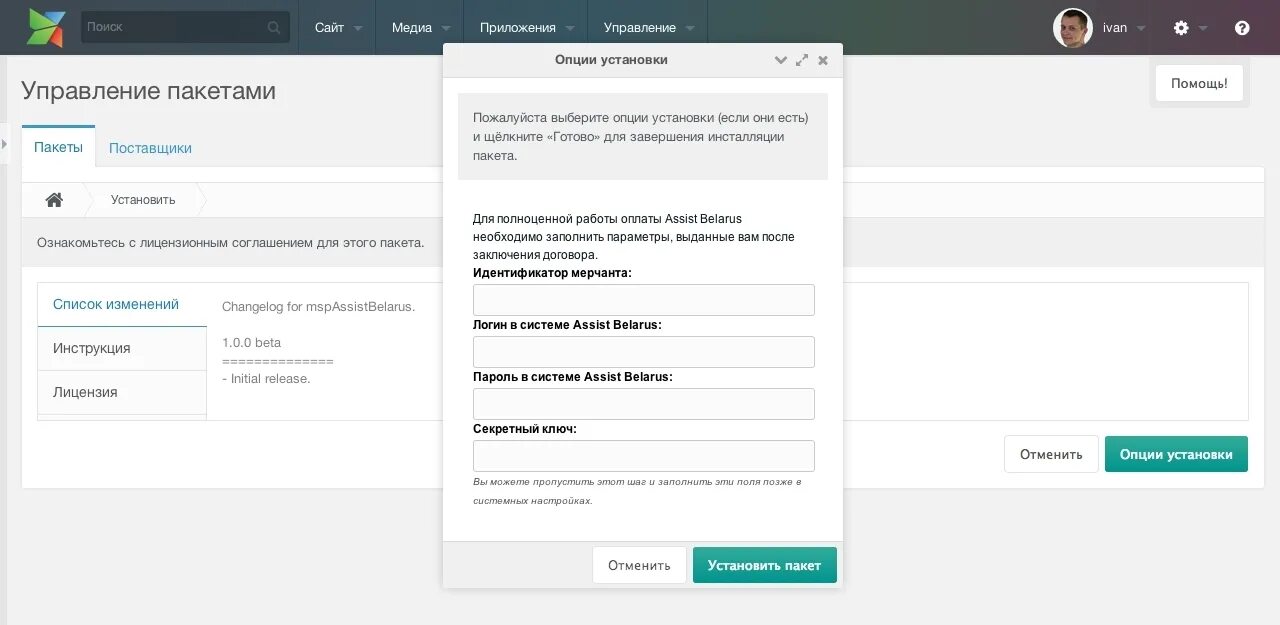Click the Initial release changelog line
Image resolution: width=1280 pixels, height=625 pixels.
(x=266, y=379)
